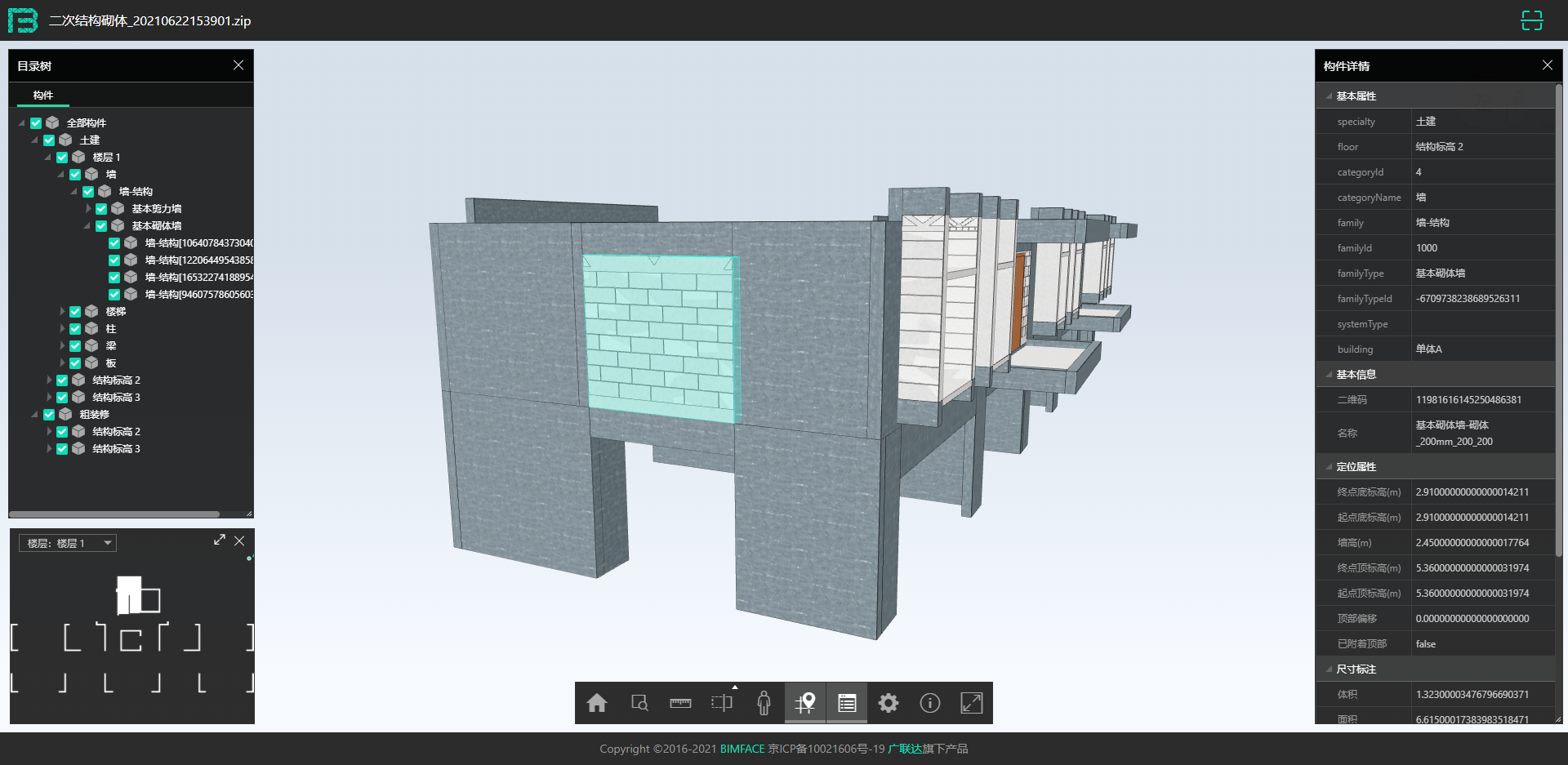Expand 结构标高 3 under 粗装修
This screenshot has height=765, width=1568.
49,449
